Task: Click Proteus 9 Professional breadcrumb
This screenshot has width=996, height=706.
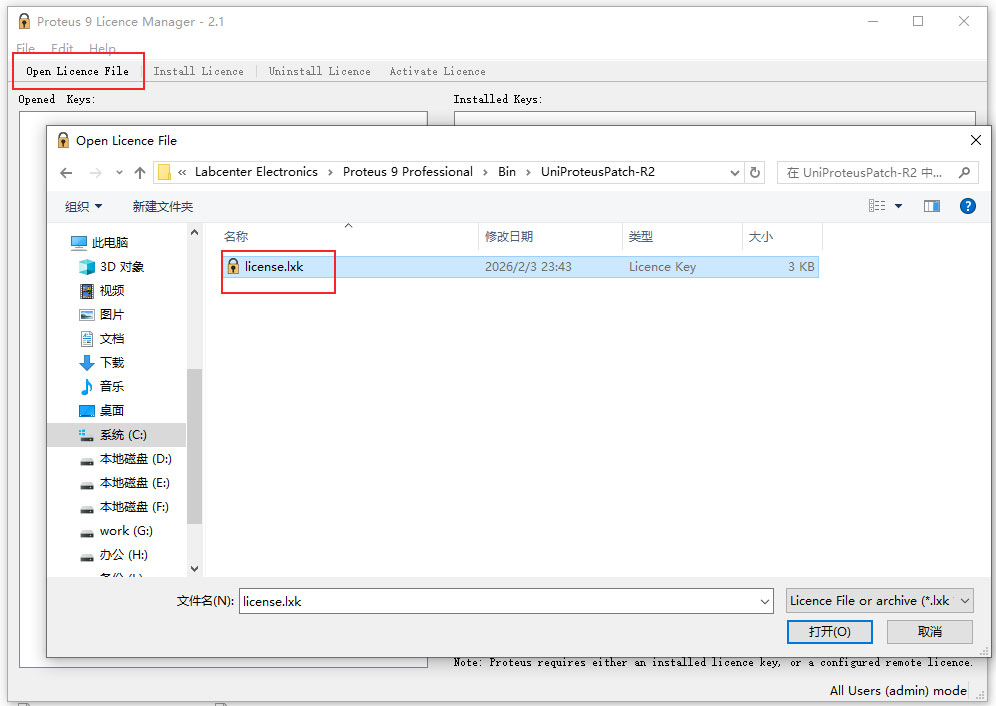Action: (x=407, y=172)
